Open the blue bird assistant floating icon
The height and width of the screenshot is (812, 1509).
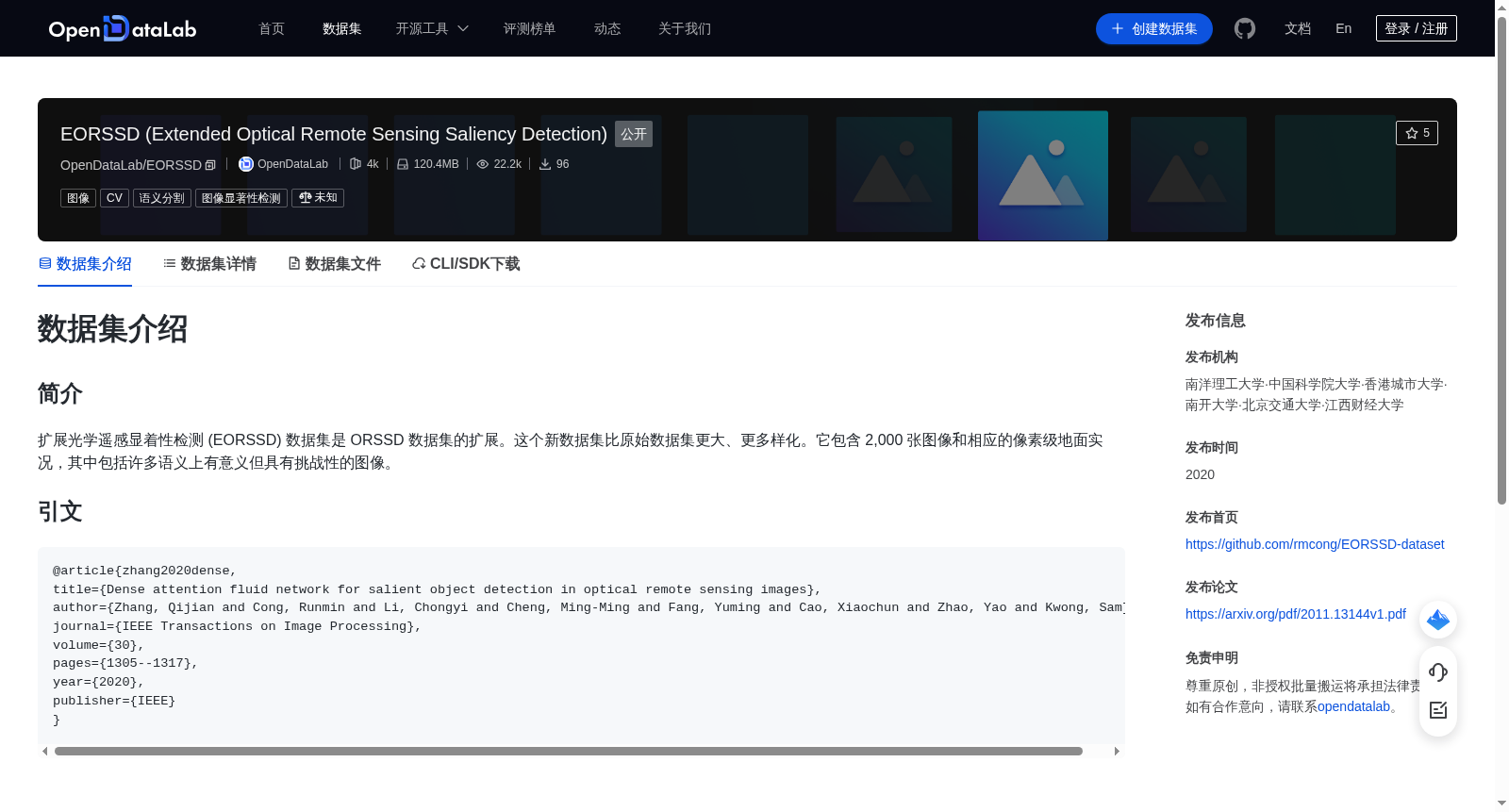pyautogui.click(x=1438, y=620)
